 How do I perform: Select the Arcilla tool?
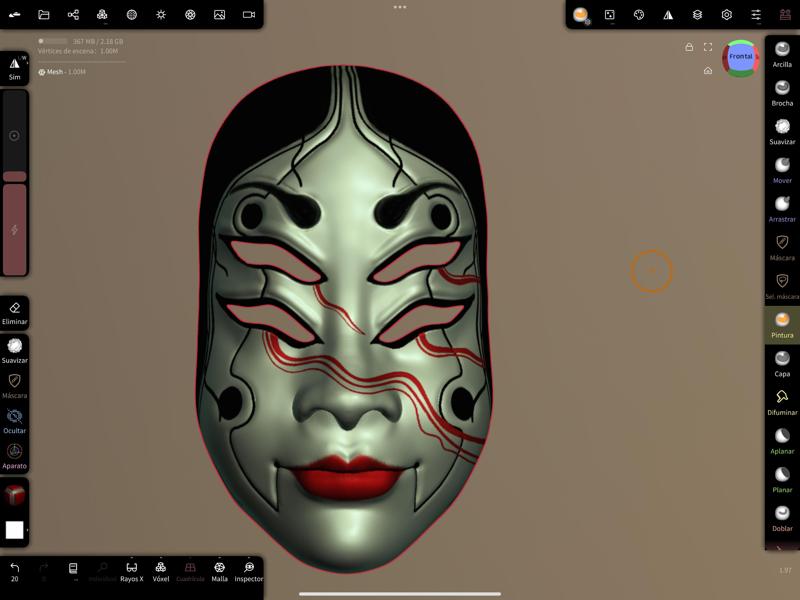(x=782, y=55)
